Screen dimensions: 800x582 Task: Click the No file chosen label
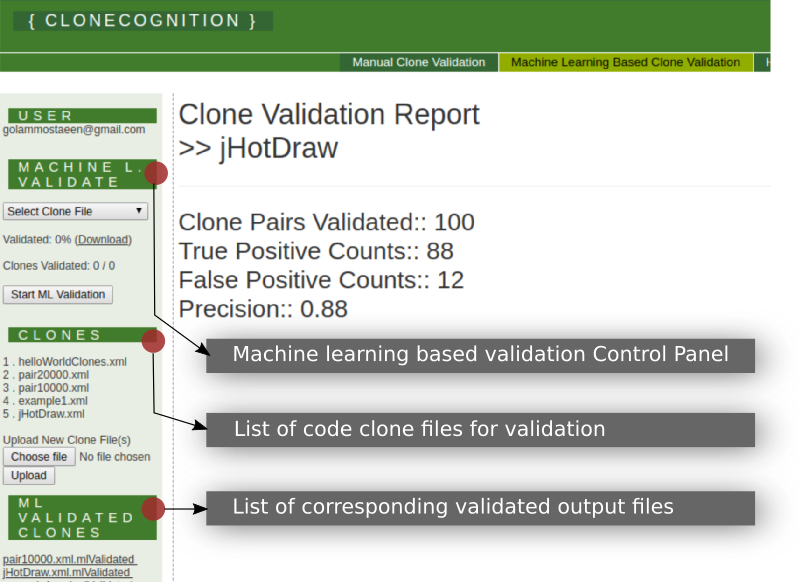pyautogui.click(x=115, y=457)
